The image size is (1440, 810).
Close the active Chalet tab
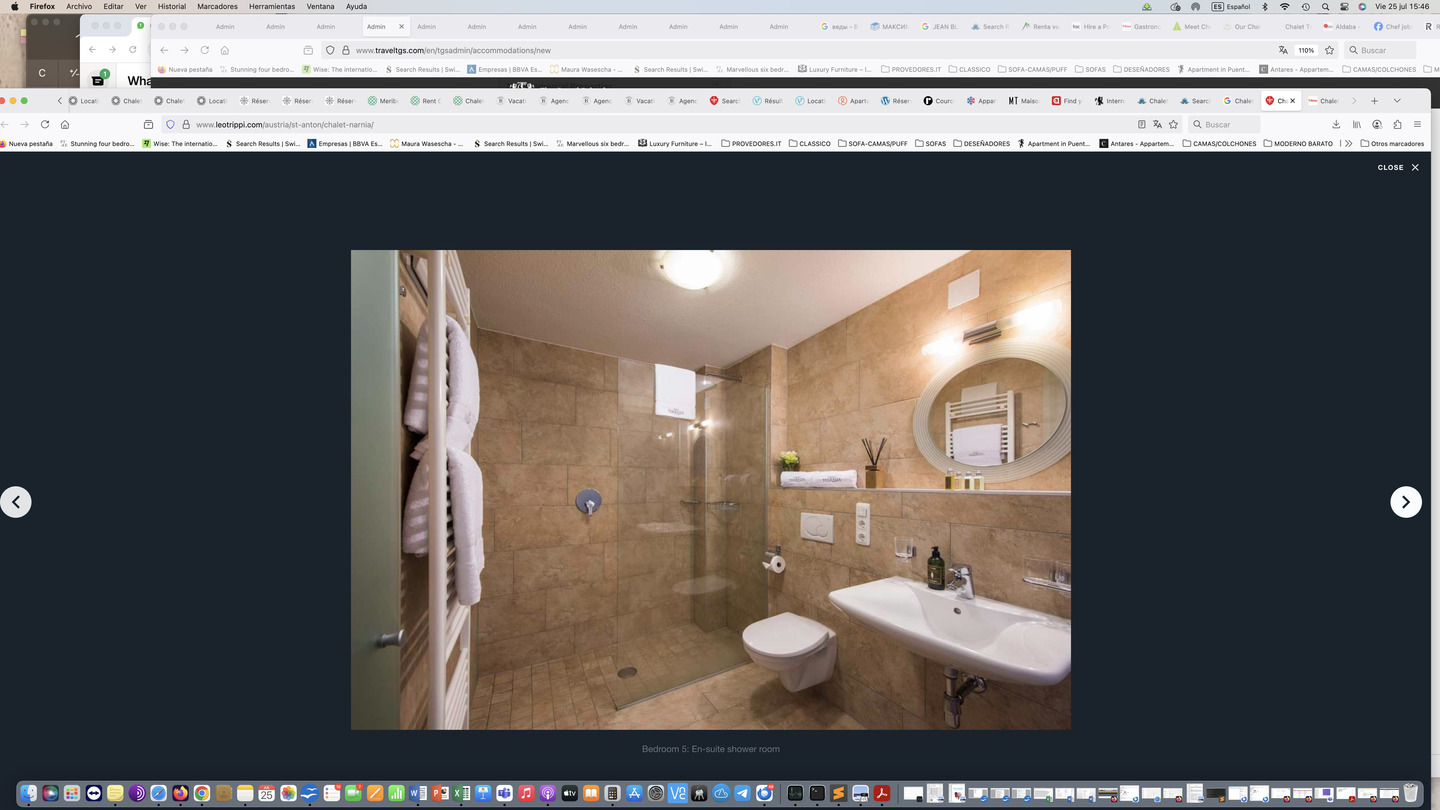coord(1292,101)
